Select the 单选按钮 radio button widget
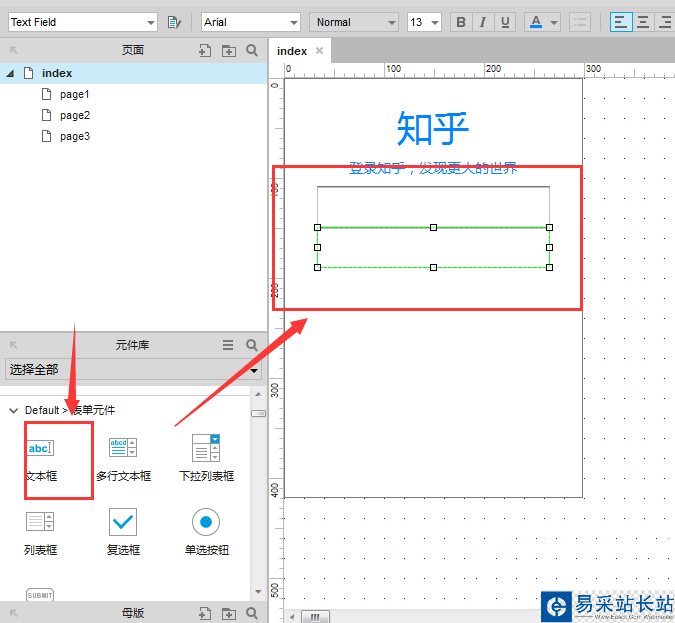675x623 pixels. (207, 532)
